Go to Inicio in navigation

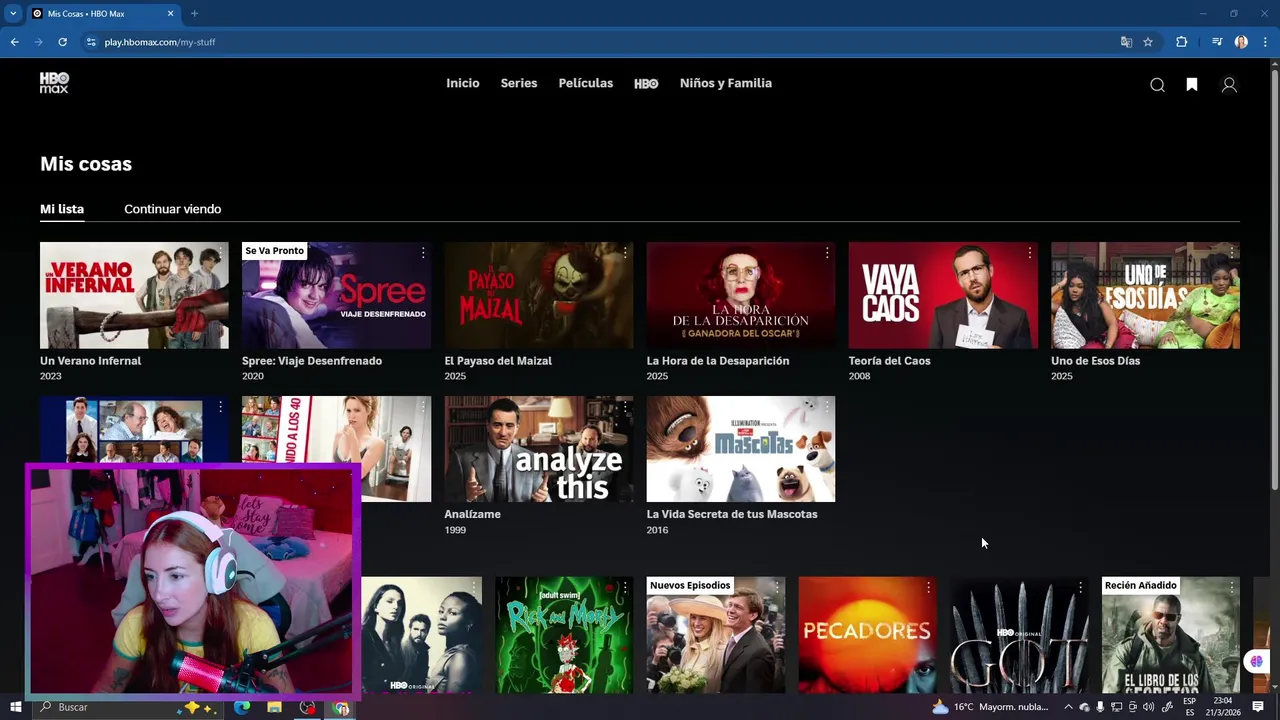point(463,83)
